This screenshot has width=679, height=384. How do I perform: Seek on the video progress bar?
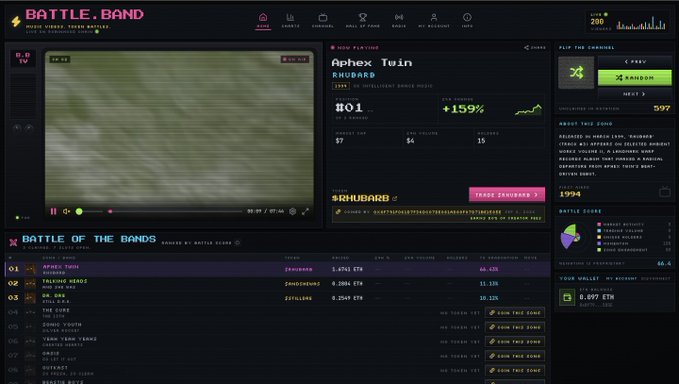pyautogui.click(x=175, y=211)
